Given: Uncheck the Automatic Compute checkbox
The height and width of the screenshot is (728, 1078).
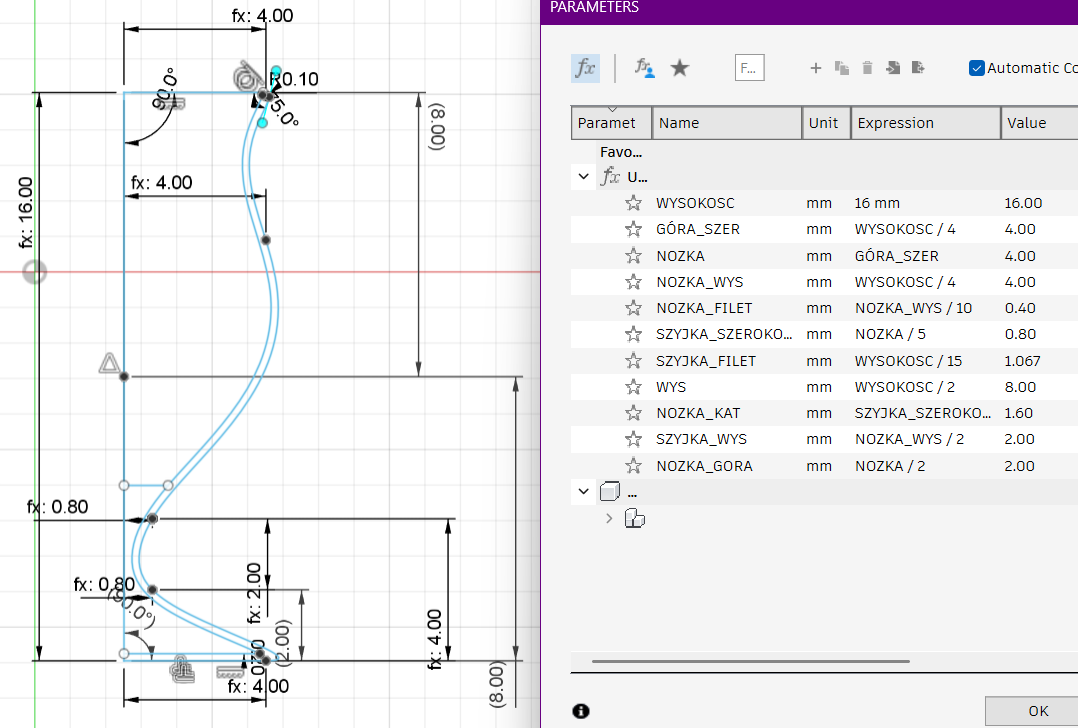Looking at the screenshot, I should (977, 68).
